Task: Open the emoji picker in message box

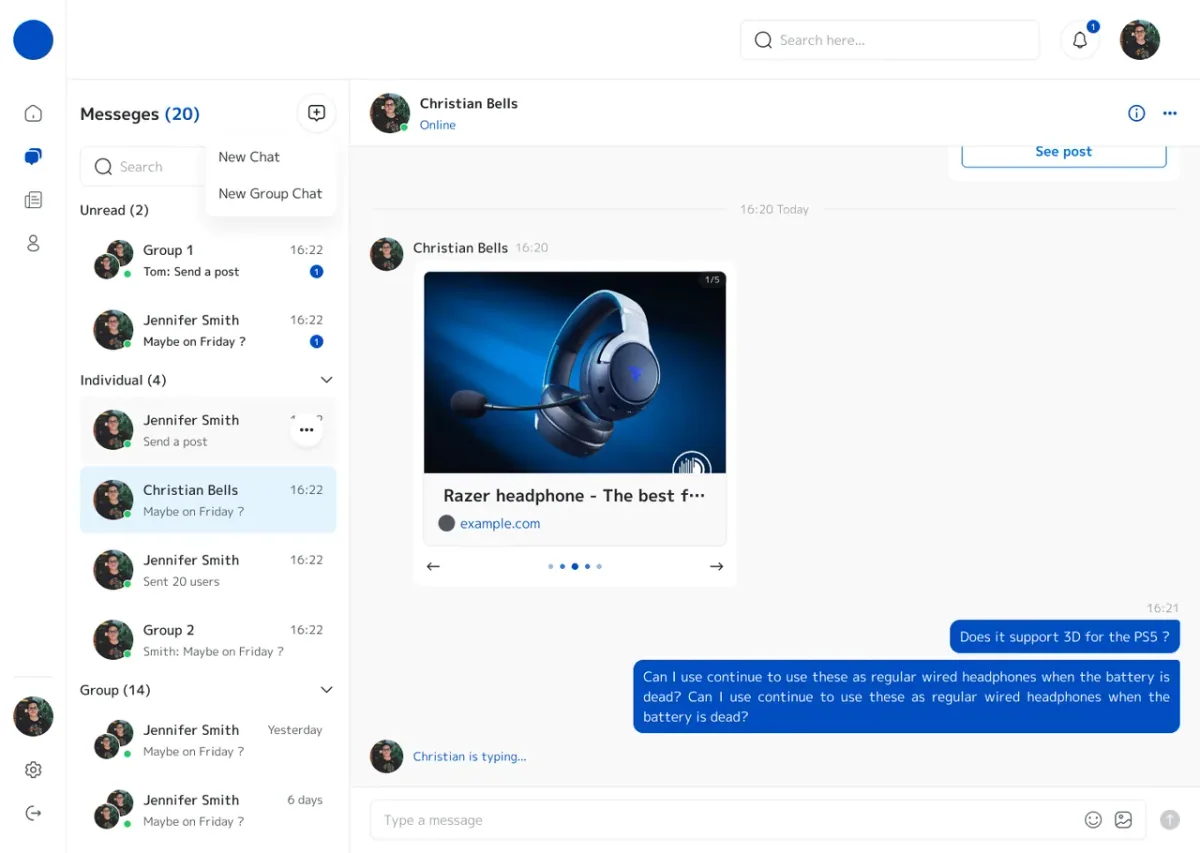Action: tap(1093, 820)
